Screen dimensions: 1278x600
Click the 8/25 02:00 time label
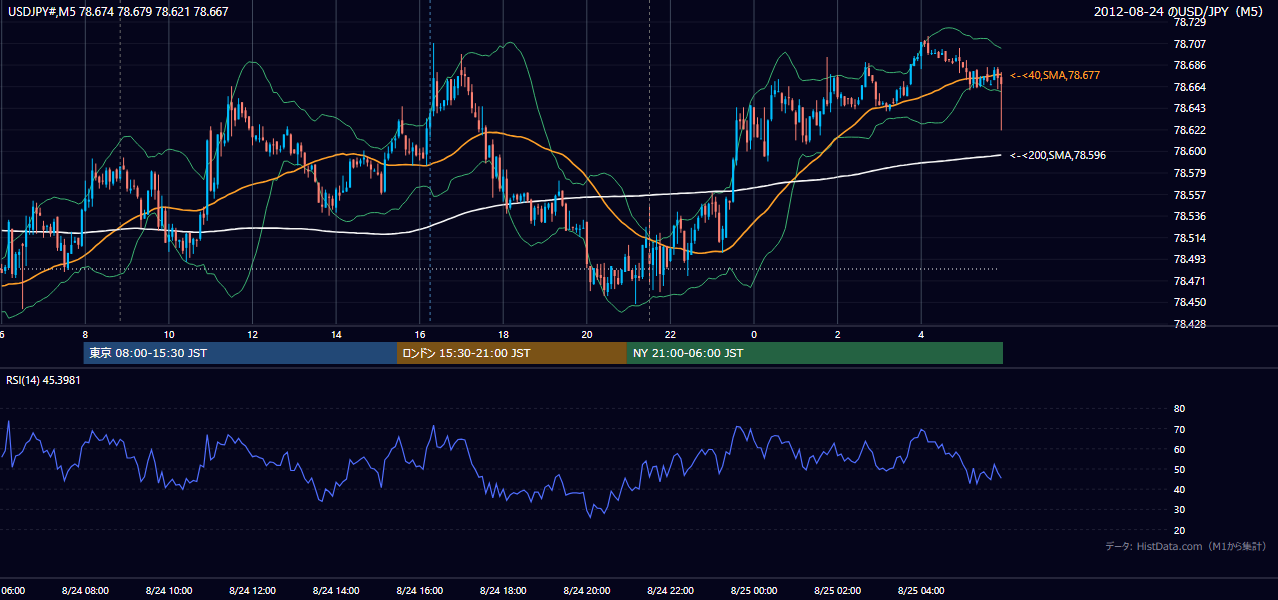point(837,590)
